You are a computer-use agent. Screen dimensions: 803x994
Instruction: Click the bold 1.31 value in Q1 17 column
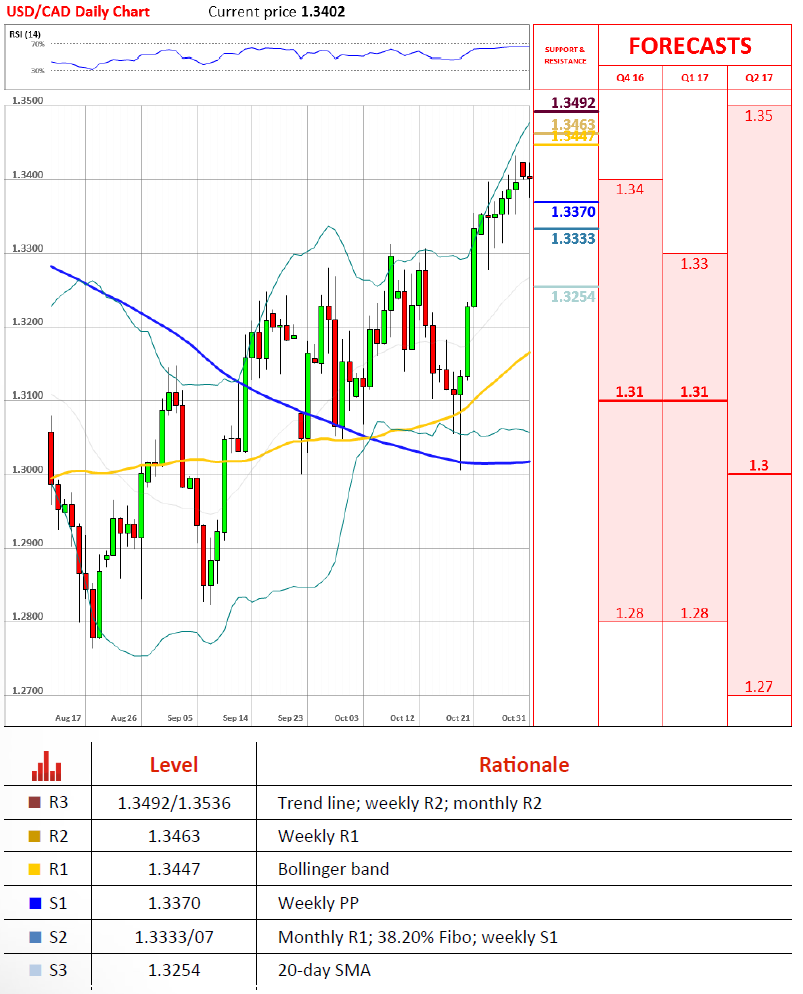694,392
